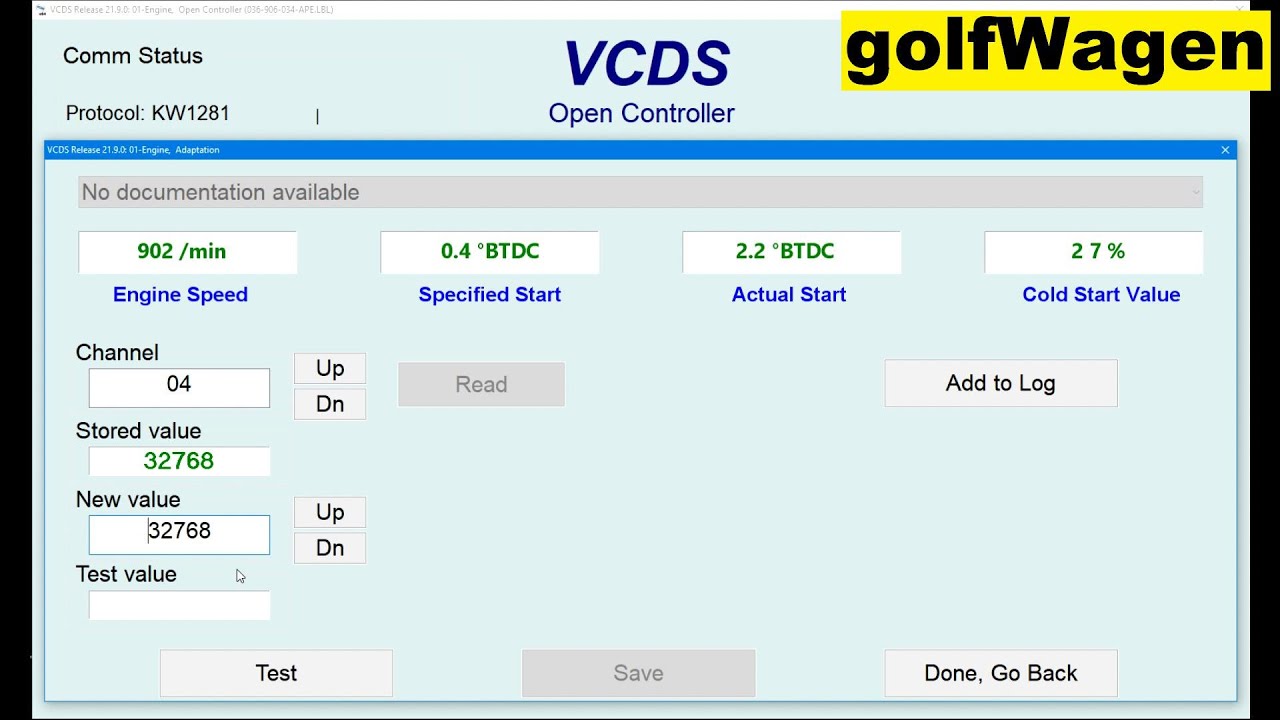Click the Stored value label
This screenshot has height=720, width=1280.
pyautogui.click(x=138, y=431)
